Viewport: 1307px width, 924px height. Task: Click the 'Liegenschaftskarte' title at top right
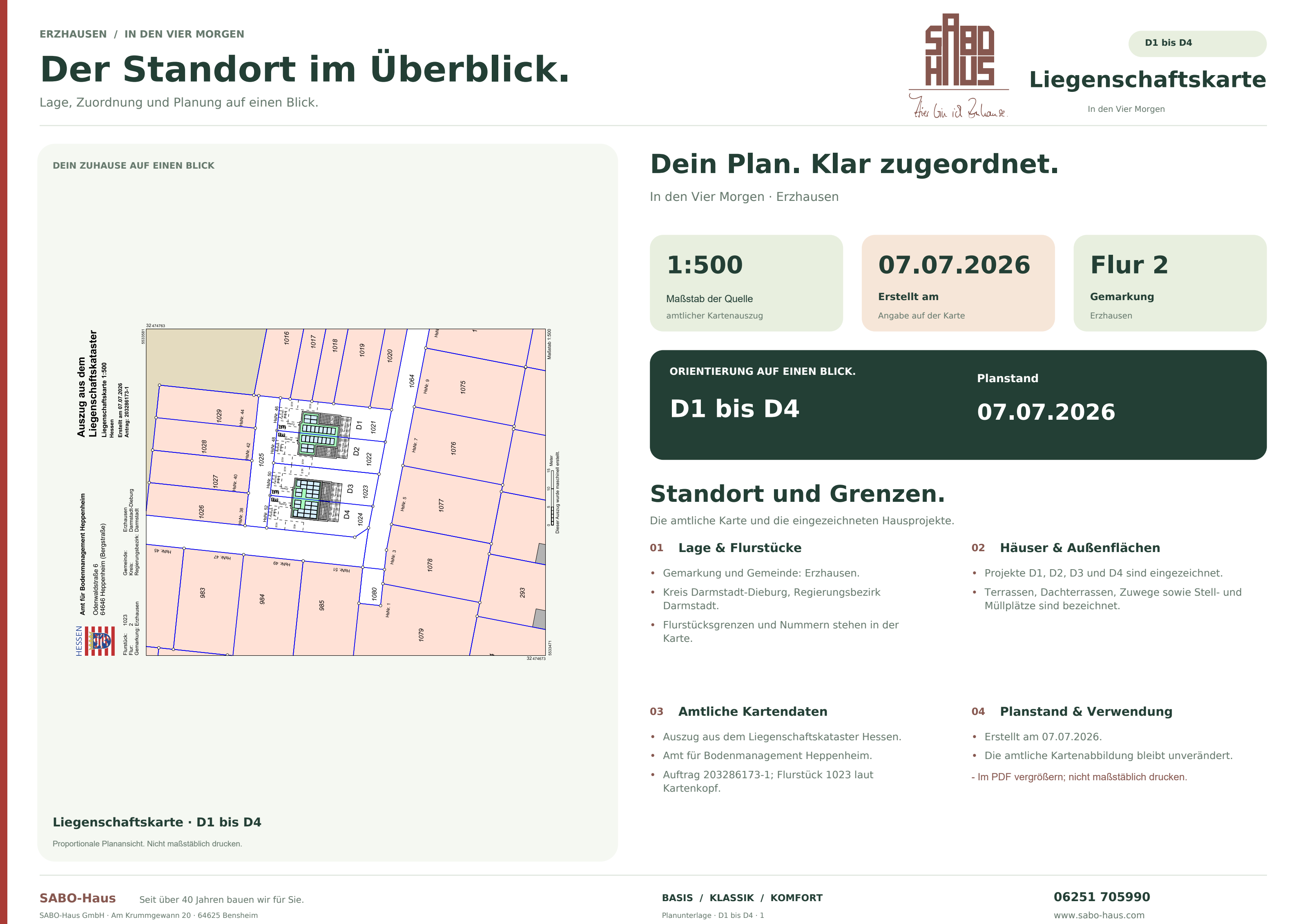1148,79
